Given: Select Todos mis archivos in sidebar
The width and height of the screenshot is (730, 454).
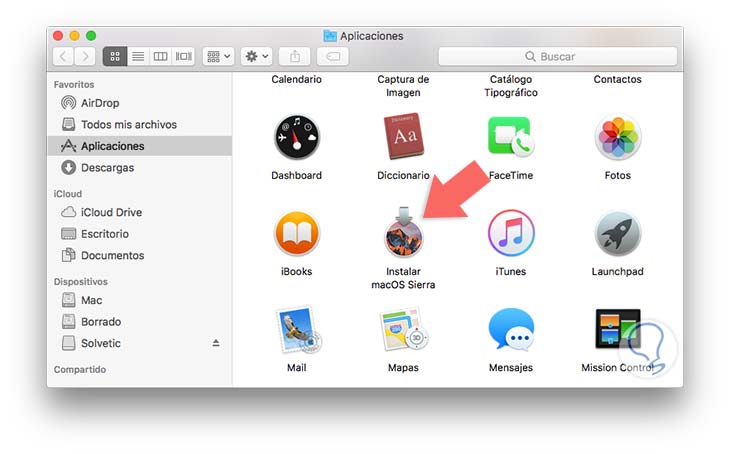Looking at the screenshot, I should coord(140,124).
